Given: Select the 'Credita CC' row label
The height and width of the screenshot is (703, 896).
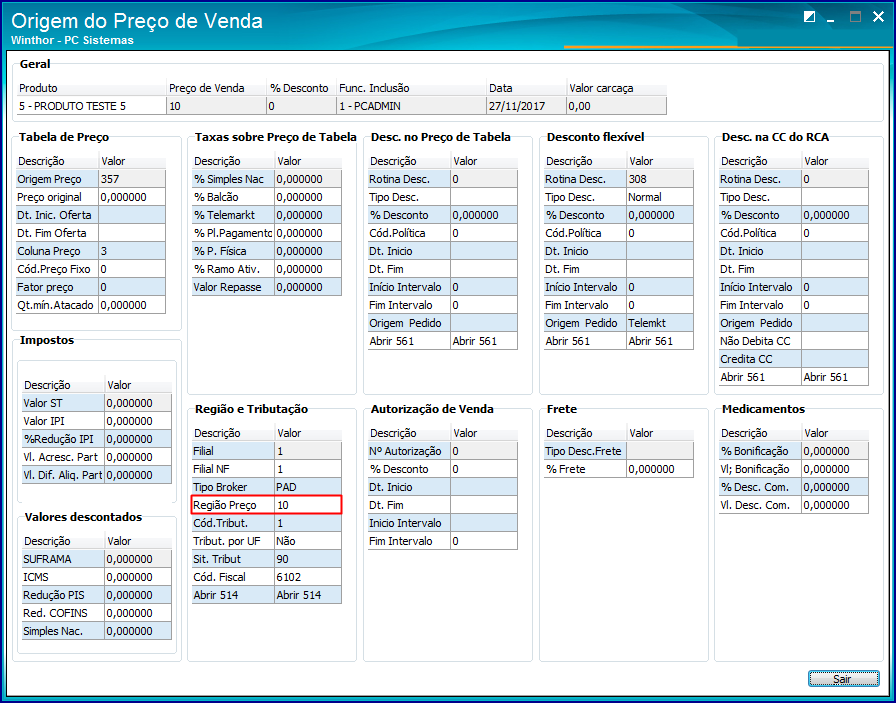Looking at the screenshot, I should (x=760, y=359).
